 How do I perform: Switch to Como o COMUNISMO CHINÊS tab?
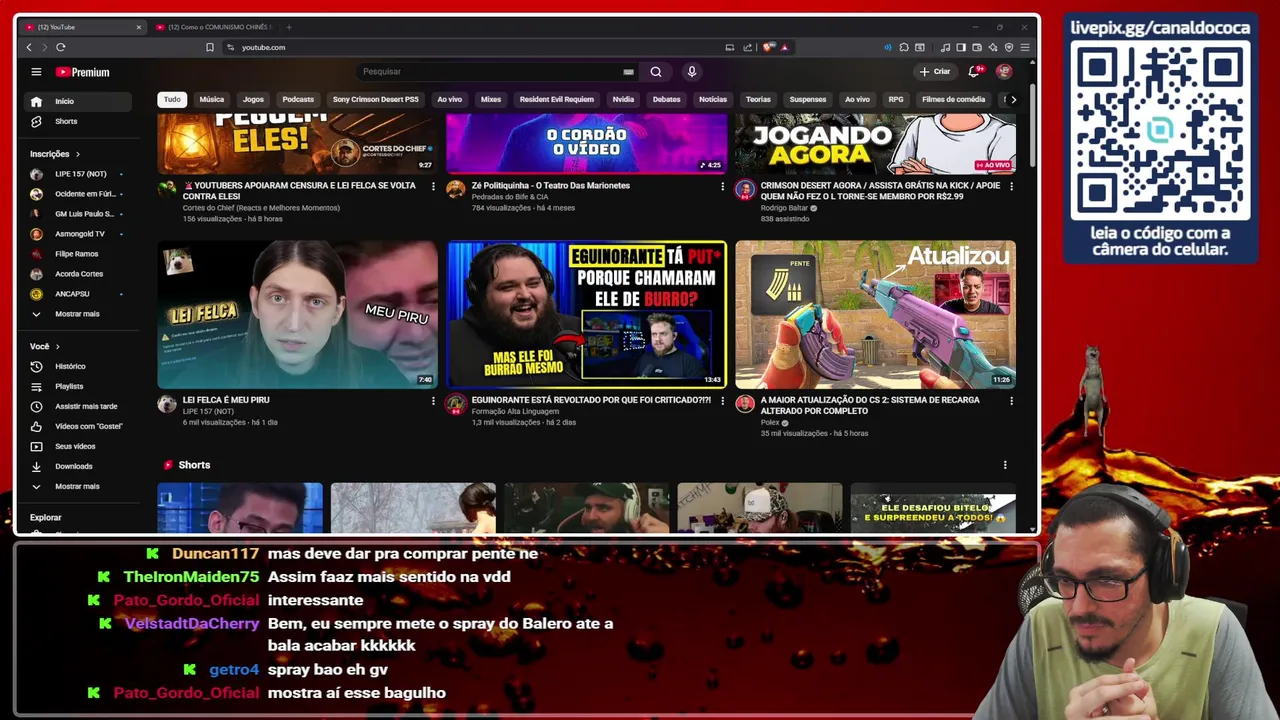(214, 27)
